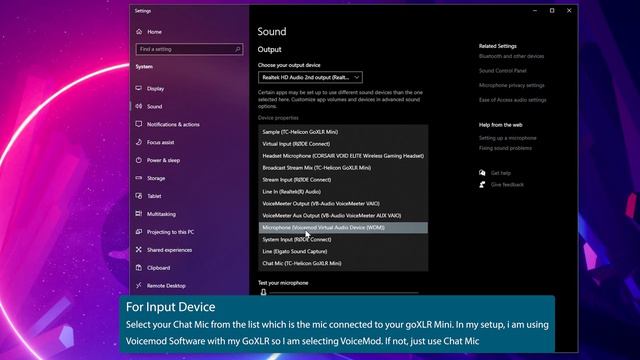
Task: Click the Focus assist moon icon
Action: click(x=139, y=142)
